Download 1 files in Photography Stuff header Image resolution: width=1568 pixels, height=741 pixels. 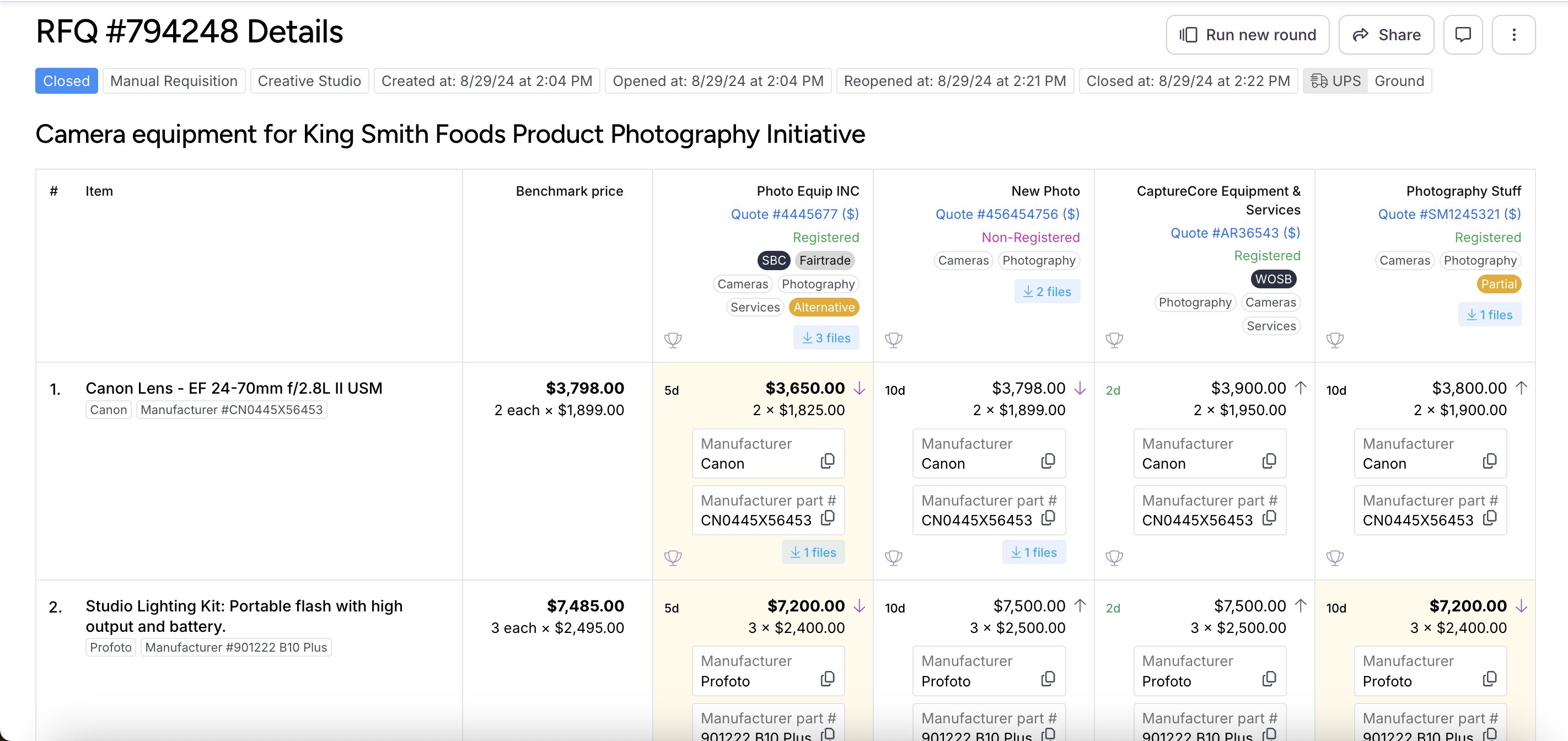(x=1490, y=314)
